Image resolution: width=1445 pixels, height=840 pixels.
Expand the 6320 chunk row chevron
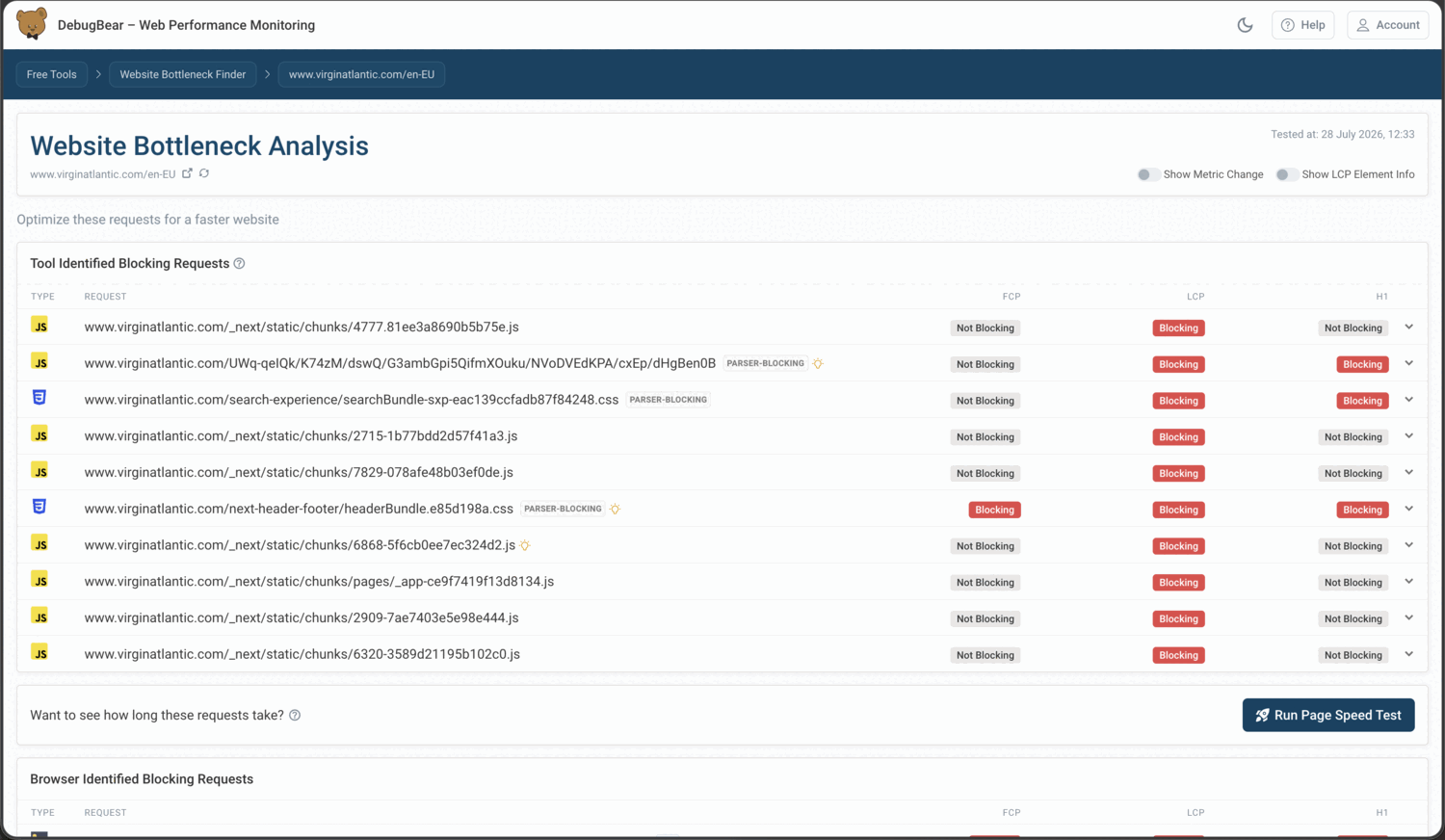(x=1408, y=654)
